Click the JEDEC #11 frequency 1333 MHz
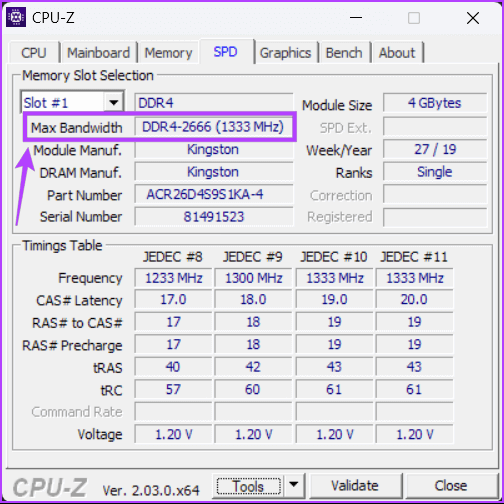This screenshot has height=504, width=504. click(415, 278)
